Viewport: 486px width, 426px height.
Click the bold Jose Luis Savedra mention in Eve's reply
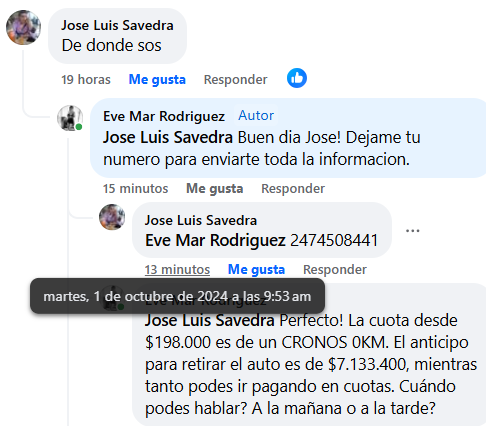168,137
